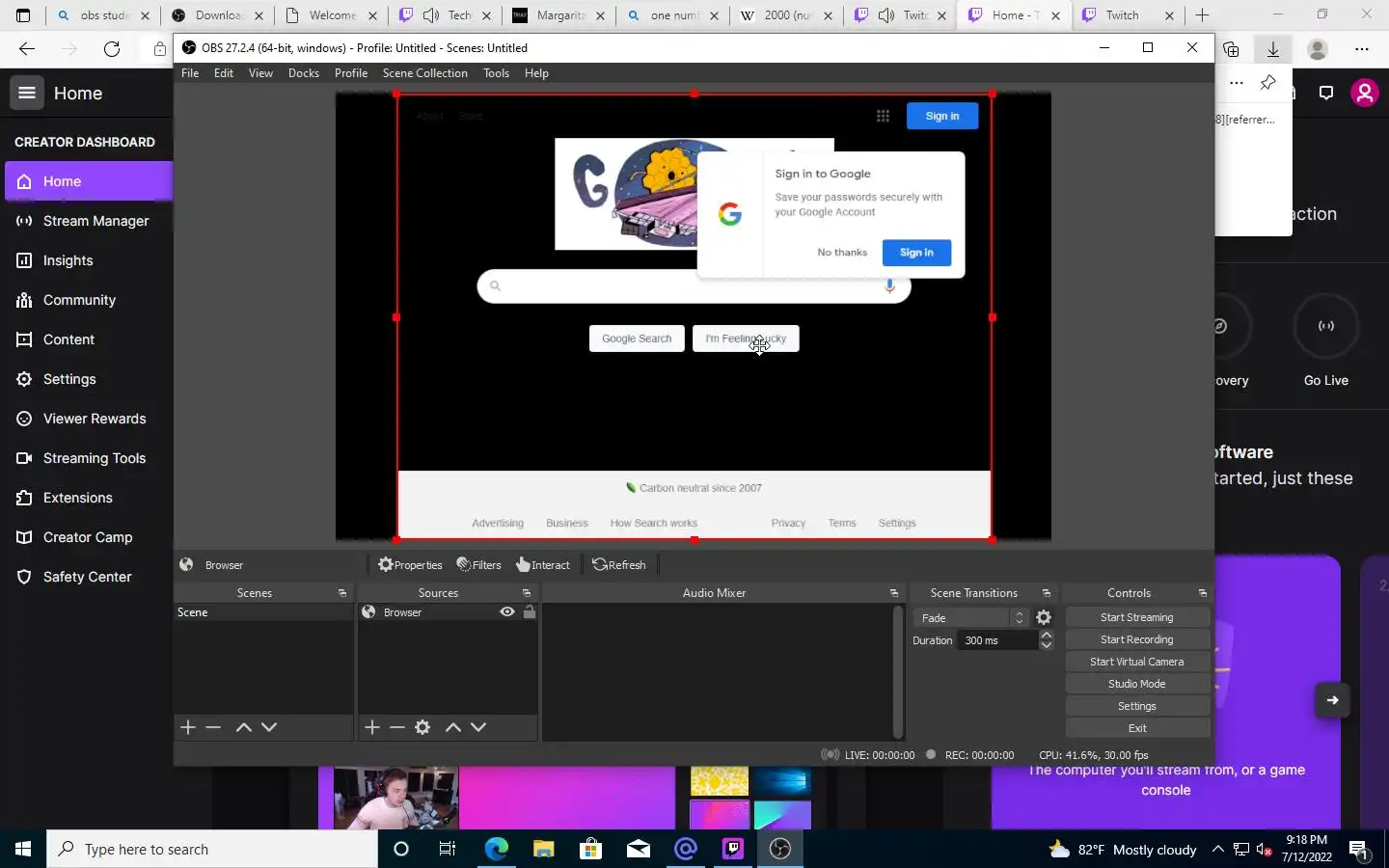This screenshot has width=1389, height=868.
Task: Remove selected source with minus icon
Action: [x=397, y=727]
